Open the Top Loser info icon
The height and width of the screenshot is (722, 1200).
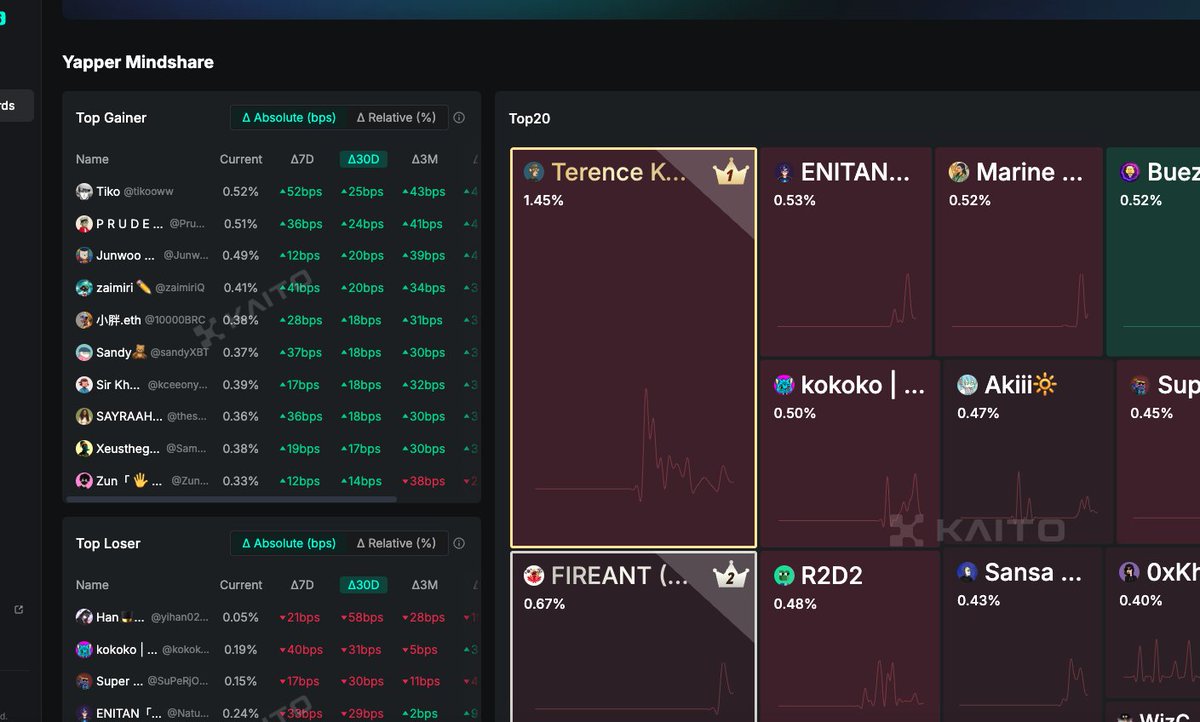459,543
